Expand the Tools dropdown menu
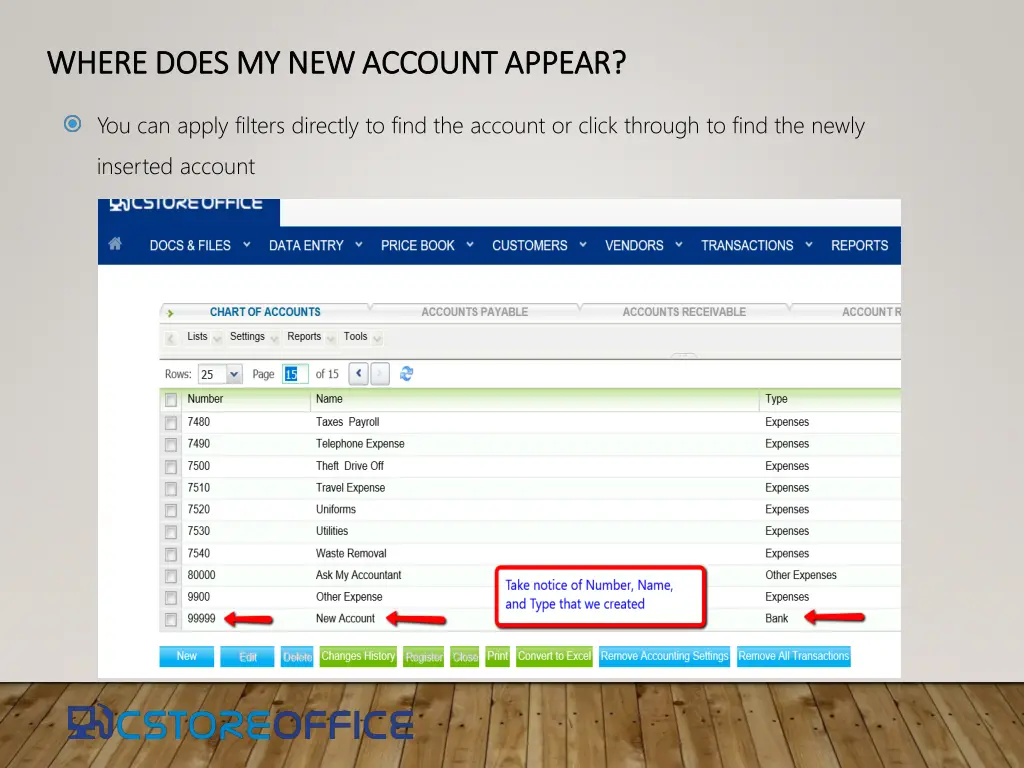Image resolution: width=1024 pixels, height=768 pixels. (362, 337)
